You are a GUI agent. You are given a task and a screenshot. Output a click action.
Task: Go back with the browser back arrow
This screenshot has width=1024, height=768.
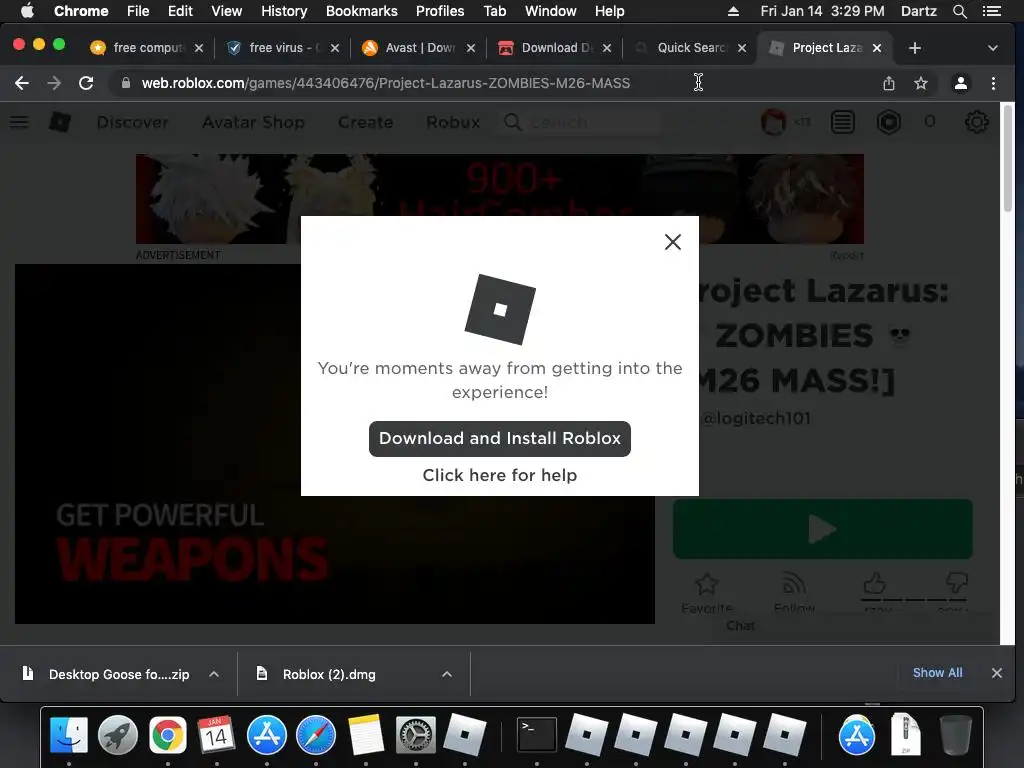[x=22, y=83]
